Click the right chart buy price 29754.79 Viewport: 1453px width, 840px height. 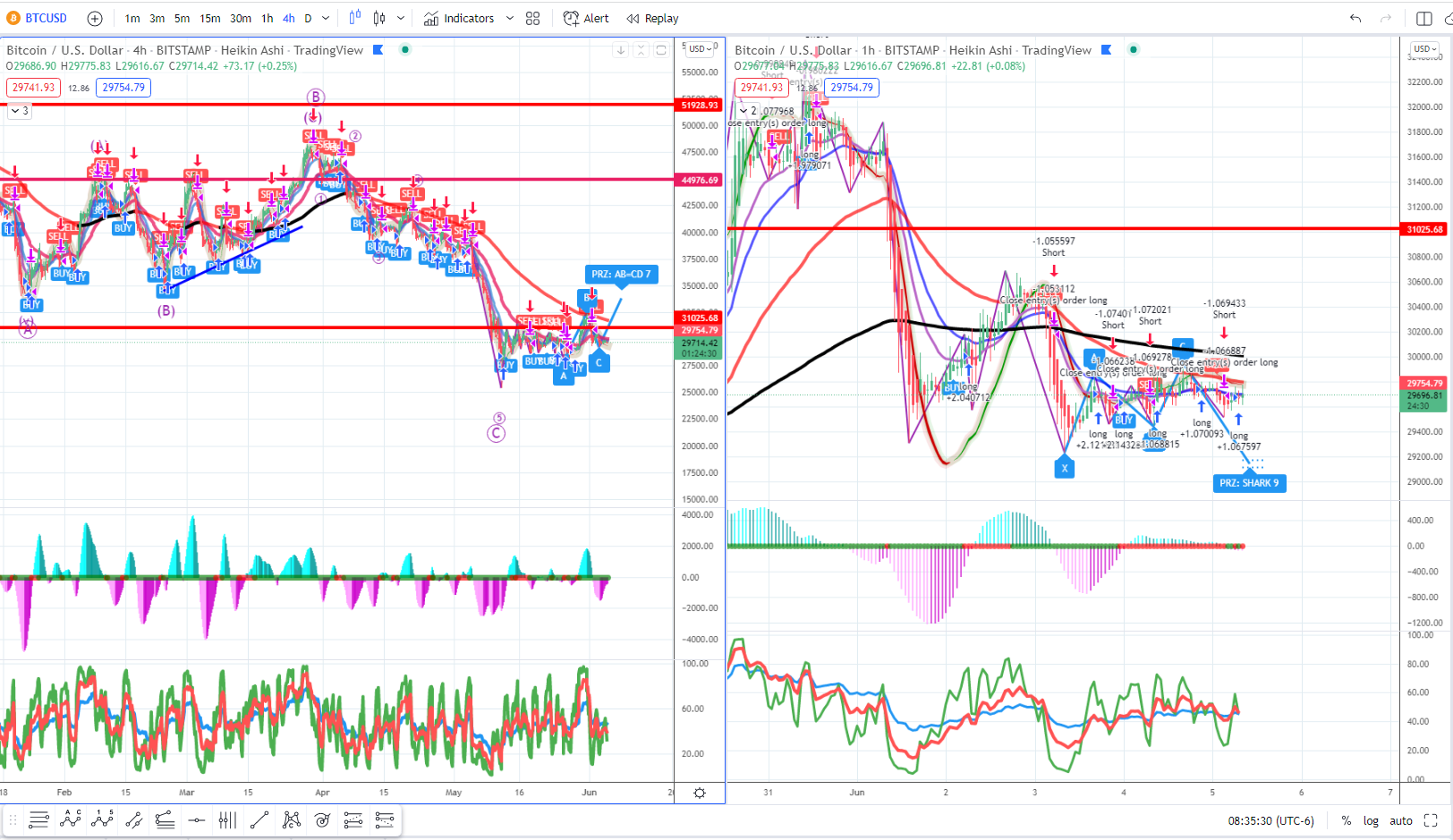pyautogui.click(x=852, y=88)
